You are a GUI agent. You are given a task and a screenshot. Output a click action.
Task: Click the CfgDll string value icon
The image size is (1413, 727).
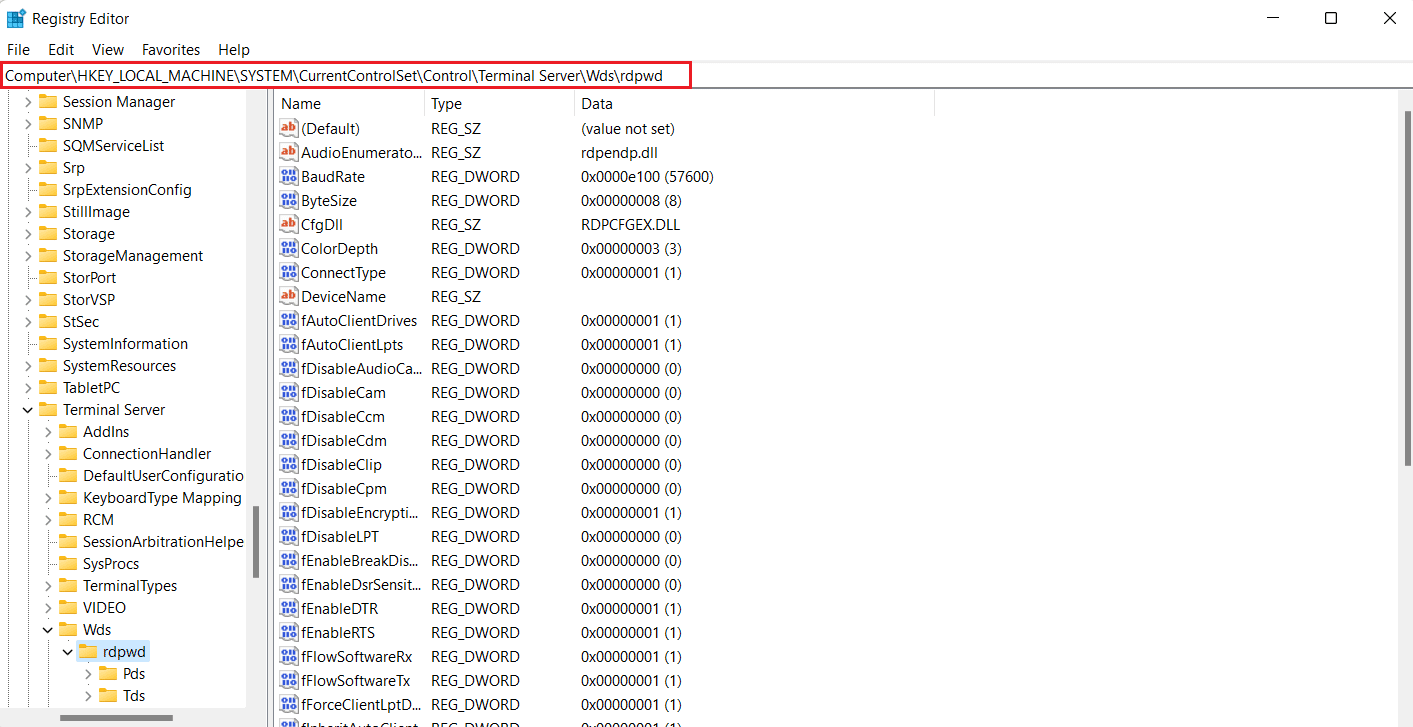[x=289, y=225]
